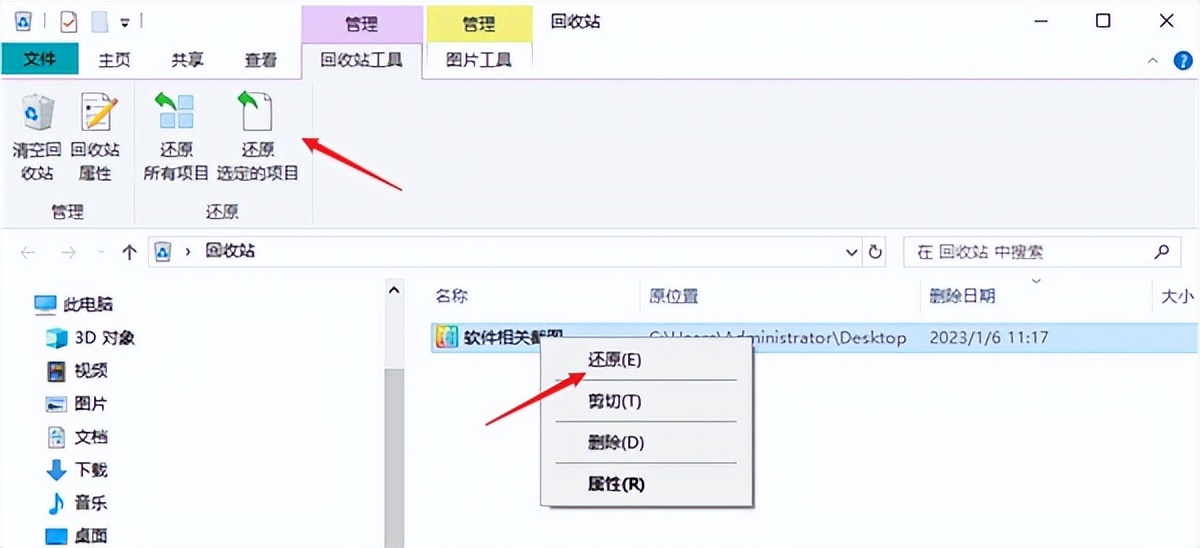1200x548 pixels.
Task: Switch to the 主页 tab
Action: 114,60
